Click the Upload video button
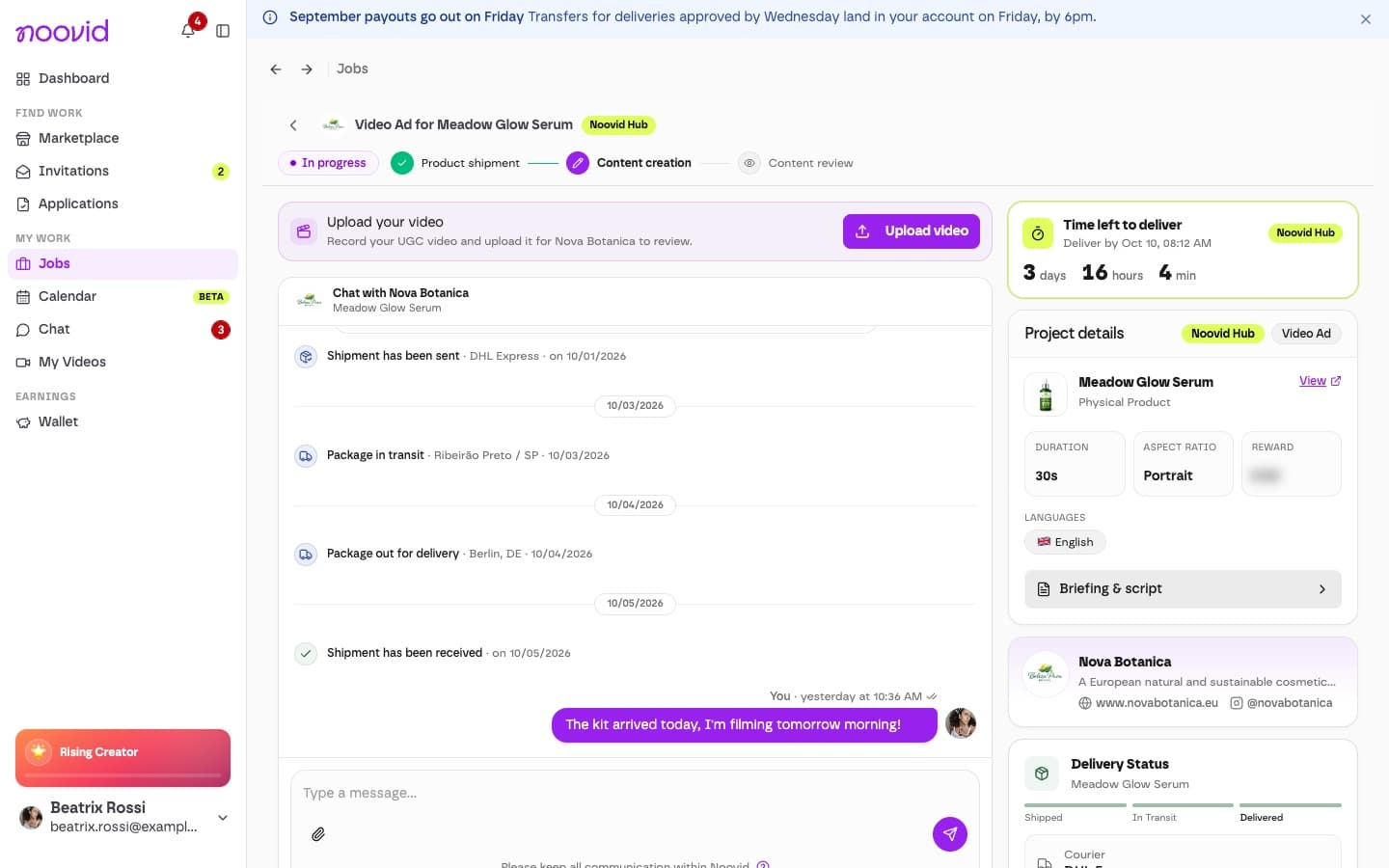 point(912,231)
